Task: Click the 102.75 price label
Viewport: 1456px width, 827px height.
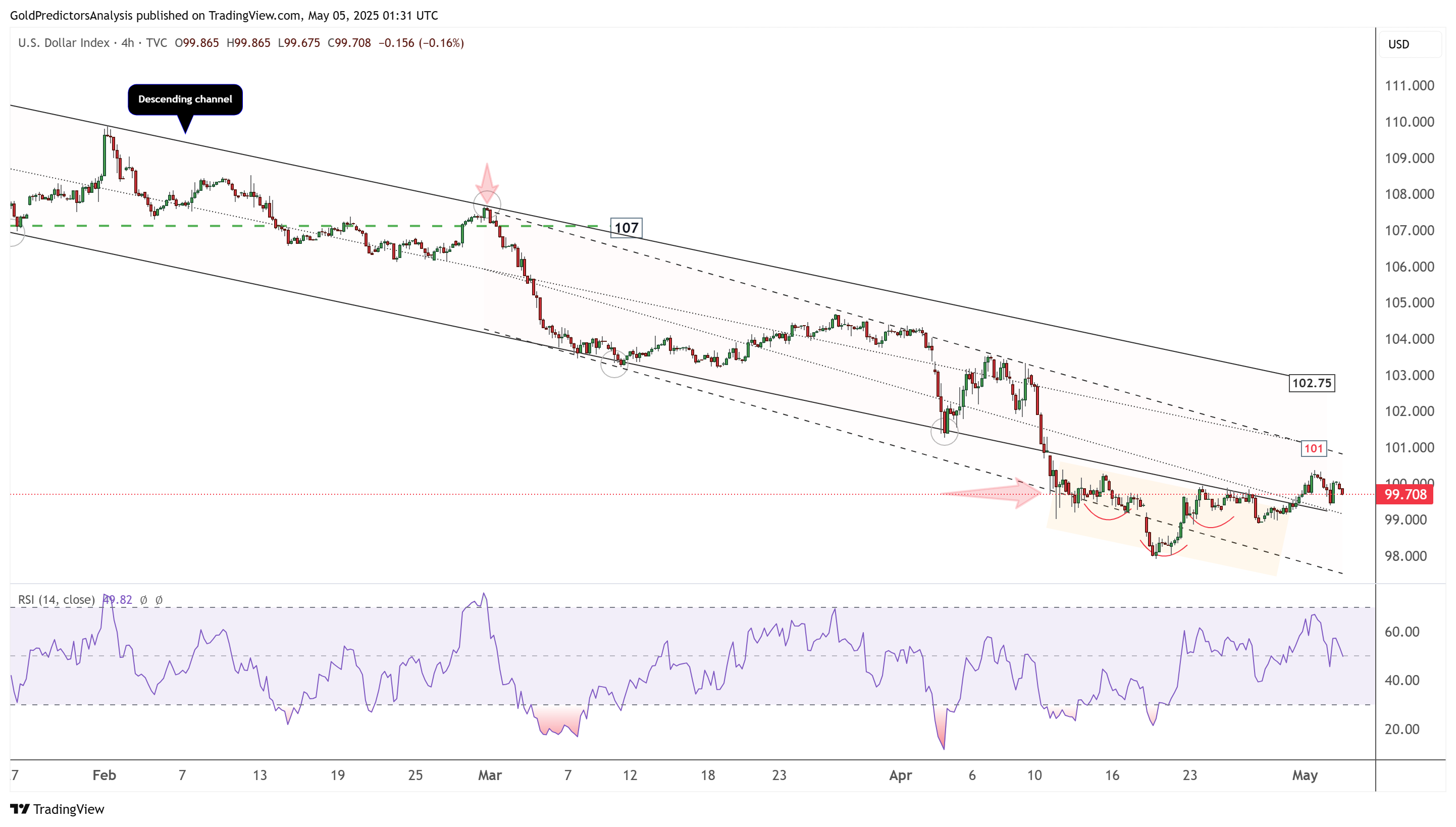Action: pyautogui.click(x=1312, y=383)
